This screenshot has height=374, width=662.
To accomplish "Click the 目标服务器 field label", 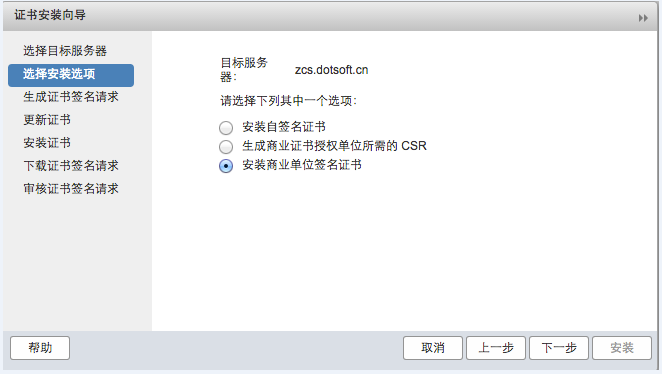I will click(244, 70).
